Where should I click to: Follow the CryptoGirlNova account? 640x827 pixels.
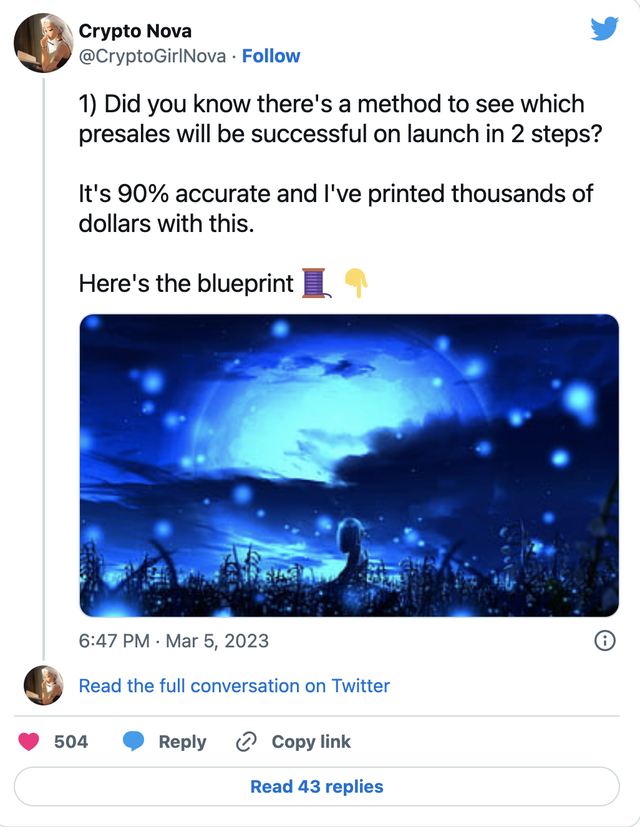pyautogui.click(x=271, y=56)
